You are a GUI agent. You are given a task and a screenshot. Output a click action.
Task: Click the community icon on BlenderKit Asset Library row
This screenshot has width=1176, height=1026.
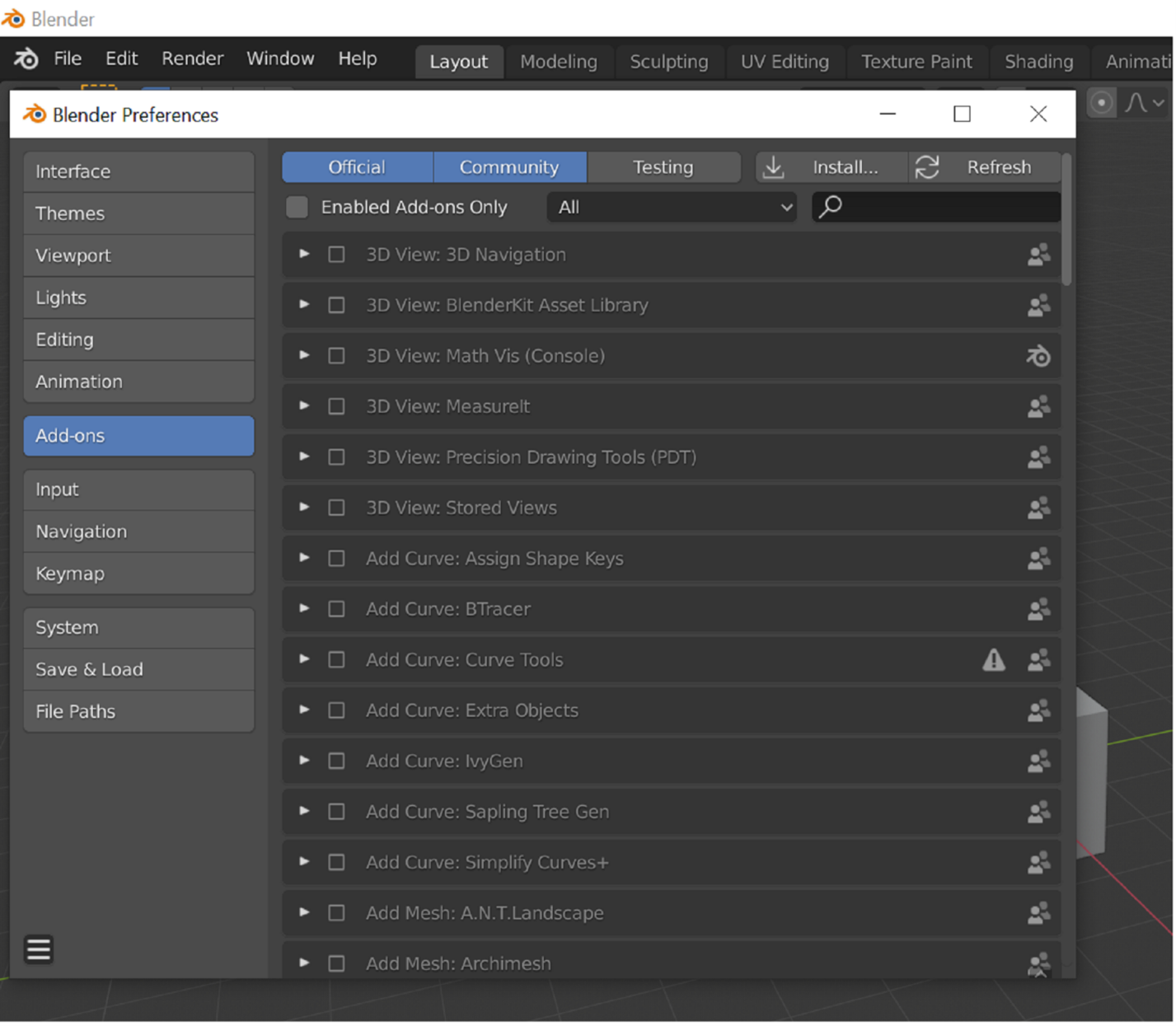[x=1038, y=306]
